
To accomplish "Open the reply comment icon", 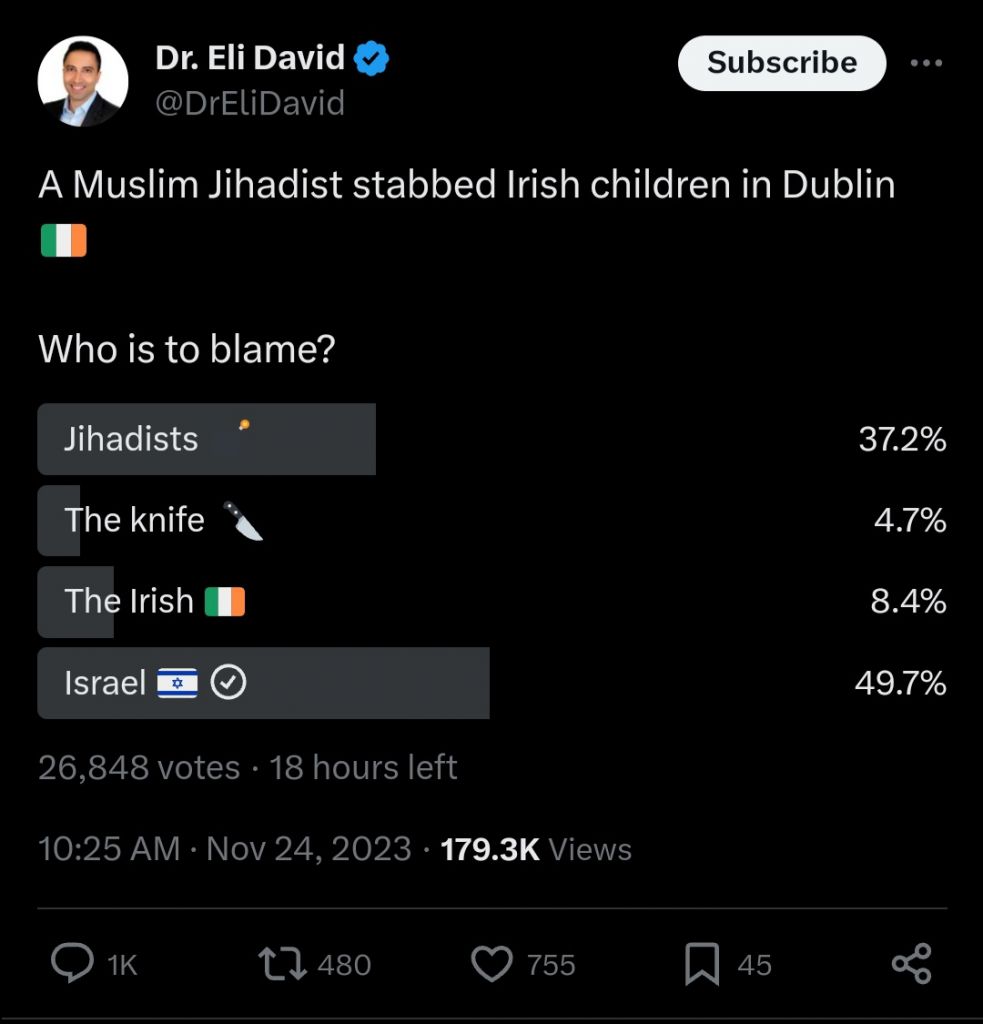I will (73, 963).
